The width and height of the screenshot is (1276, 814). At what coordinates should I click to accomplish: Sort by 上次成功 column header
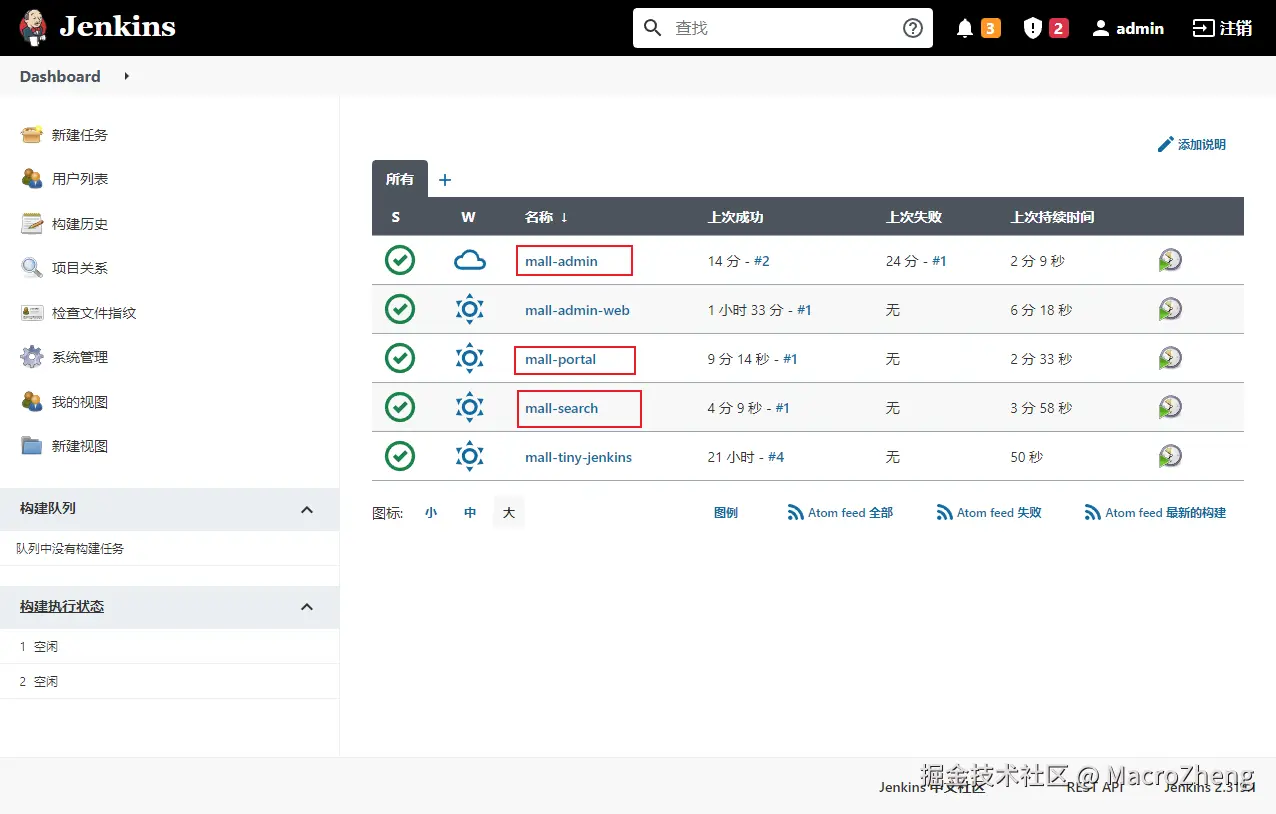[x=735, y=217]
